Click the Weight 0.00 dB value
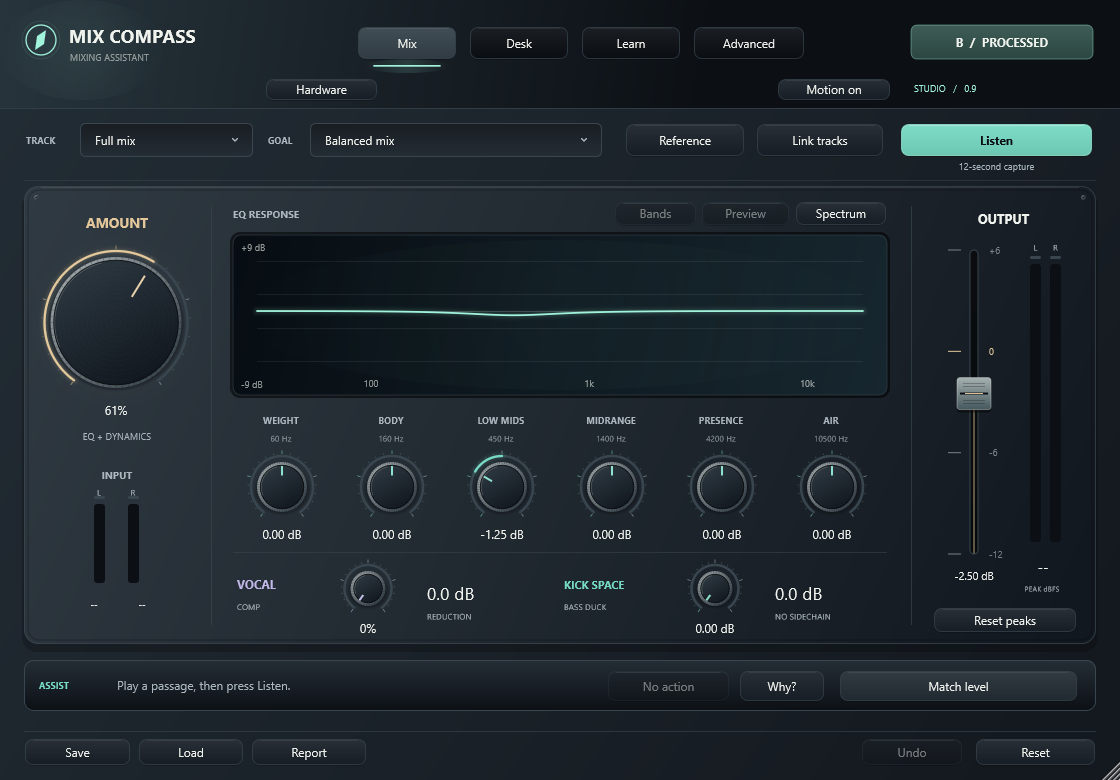1120x780 pixels. tap(281, 535)
